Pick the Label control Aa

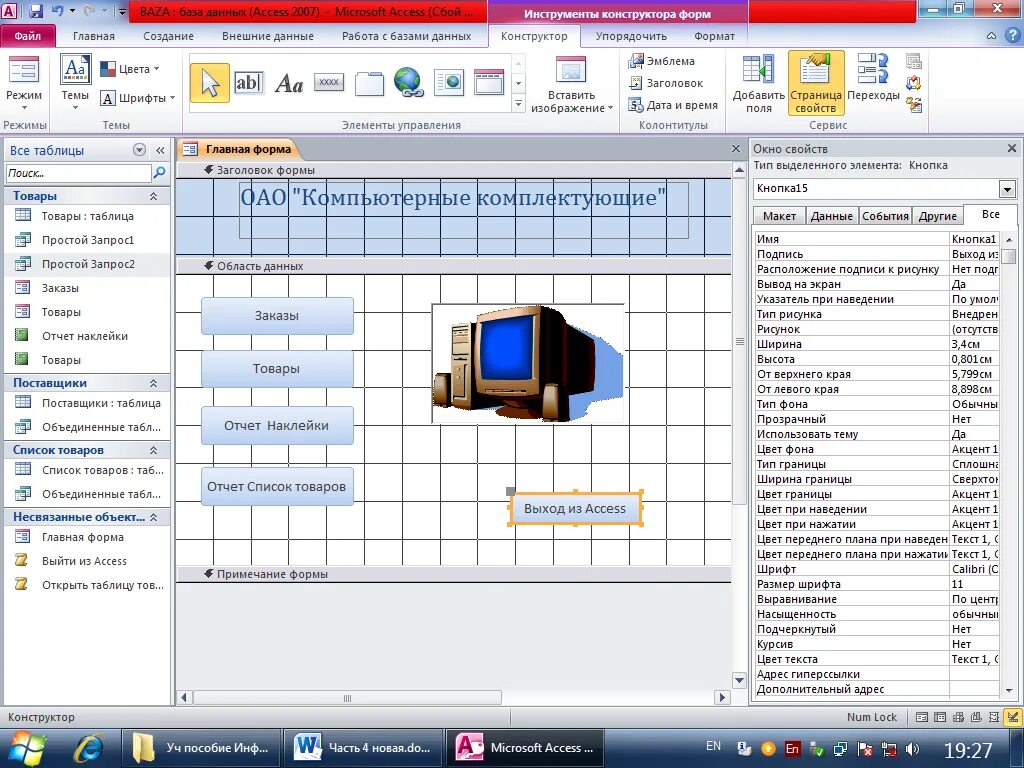(x=289, y=84)
